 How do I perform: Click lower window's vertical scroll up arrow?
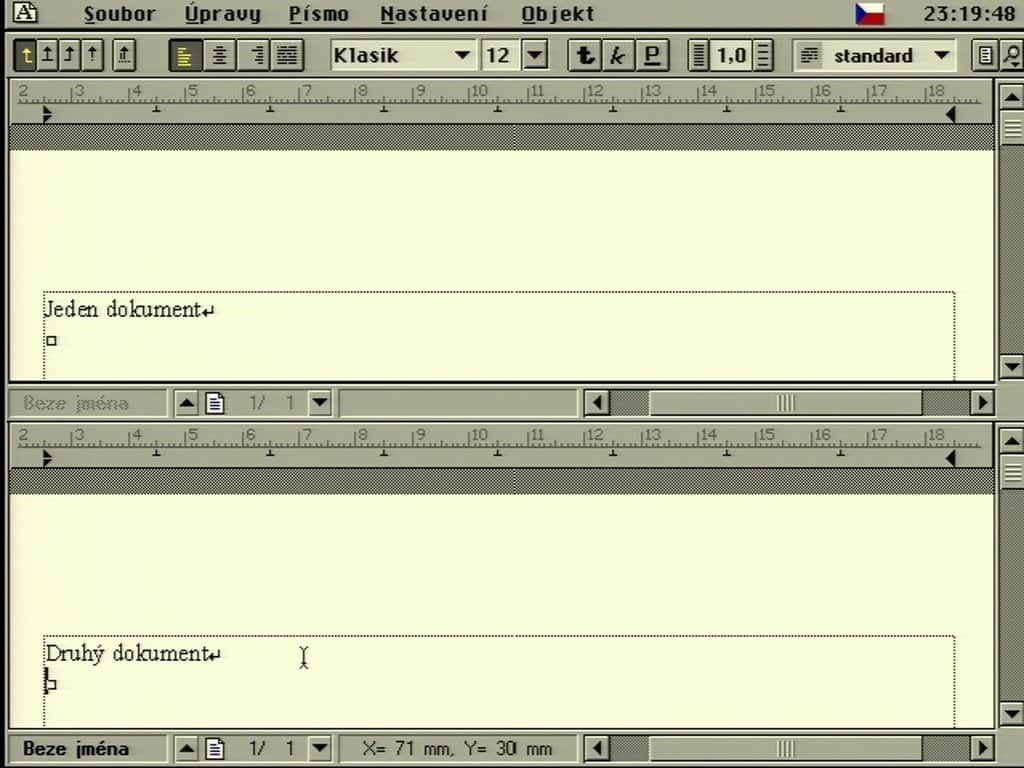[1011, 441]
